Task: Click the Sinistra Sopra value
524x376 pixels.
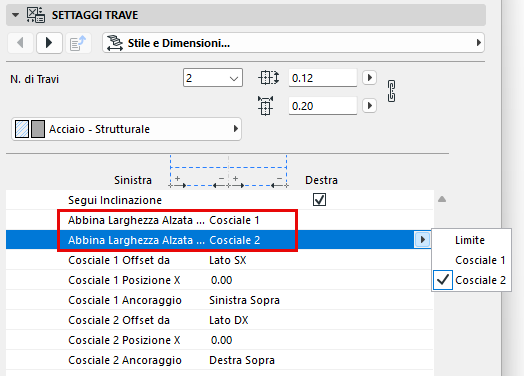Action: pyautogui.click(x=244, y=300)
